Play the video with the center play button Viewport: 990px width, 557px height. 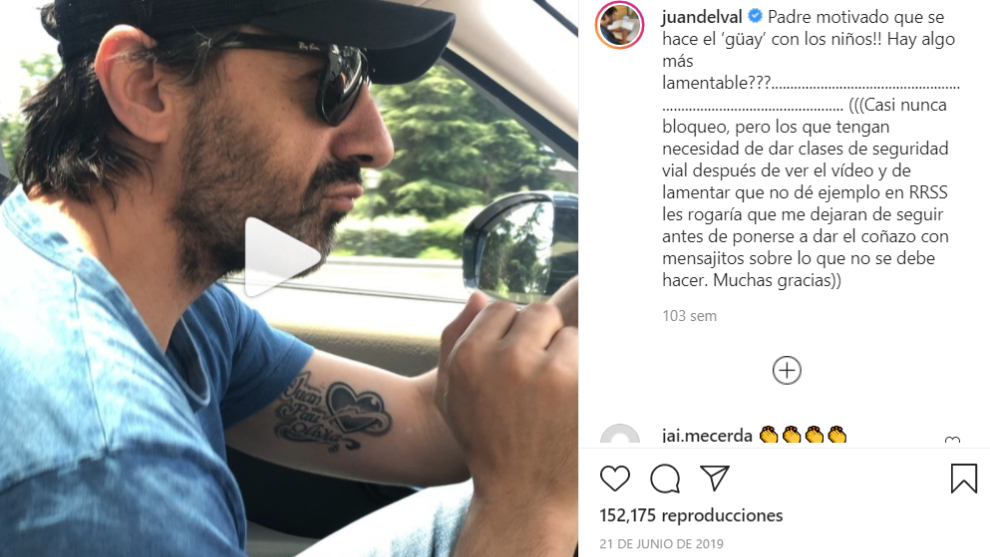(x=282, y=257)
